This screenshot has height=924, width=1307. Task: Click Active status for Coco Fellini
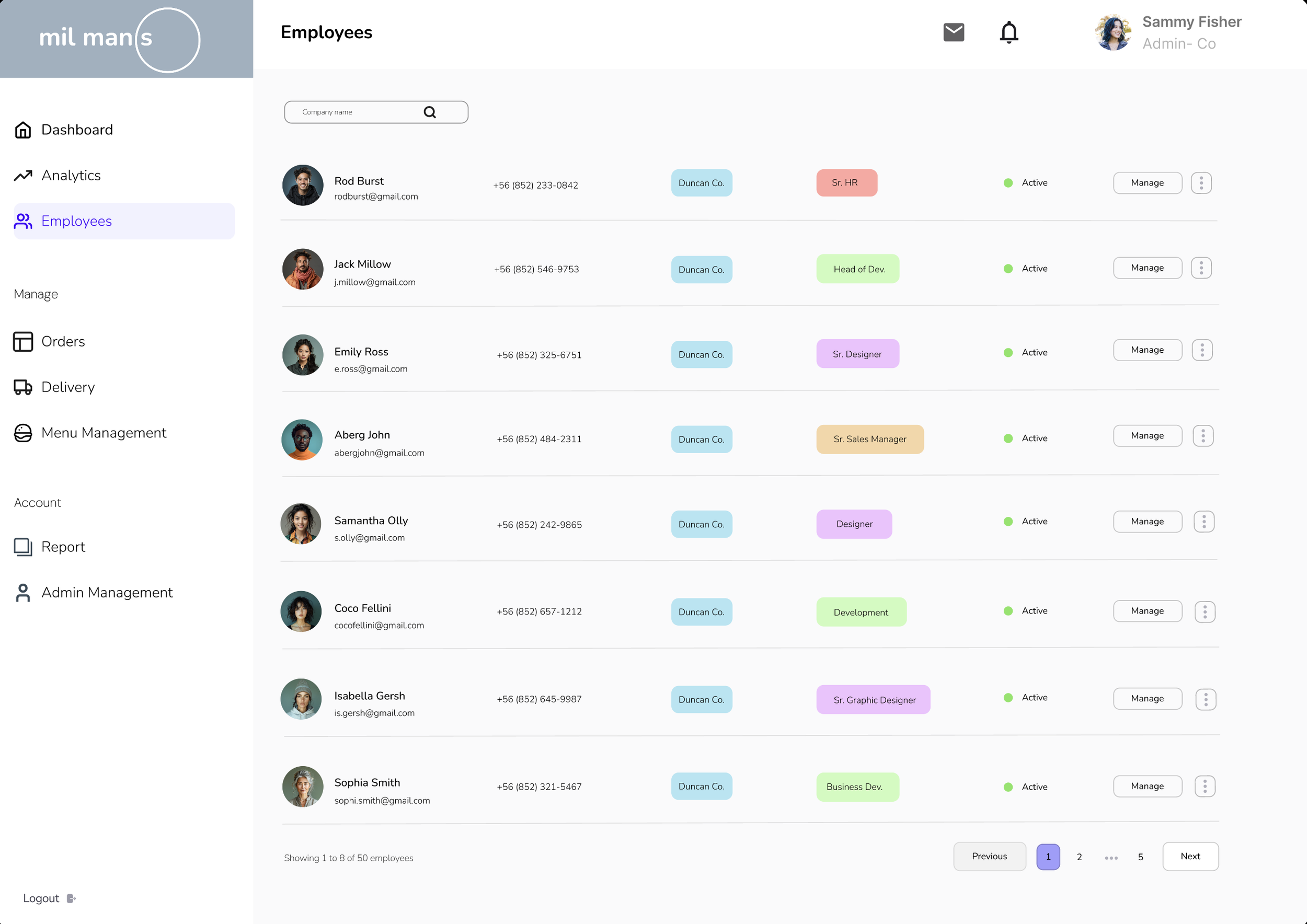pyautogui.click(x=1025, y=610)
